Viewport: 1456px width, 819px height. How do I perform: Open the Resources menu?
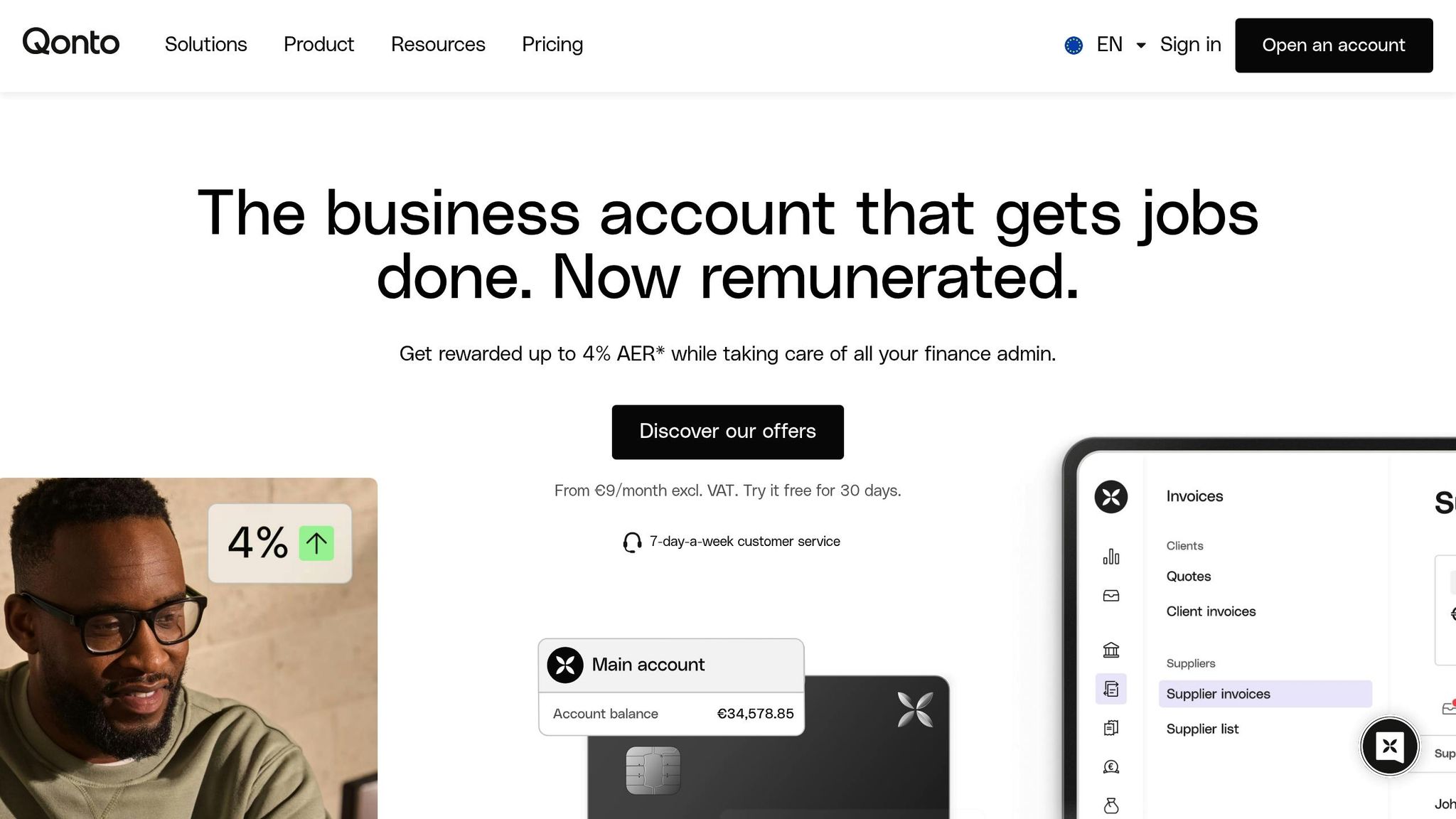click(438, 44)
